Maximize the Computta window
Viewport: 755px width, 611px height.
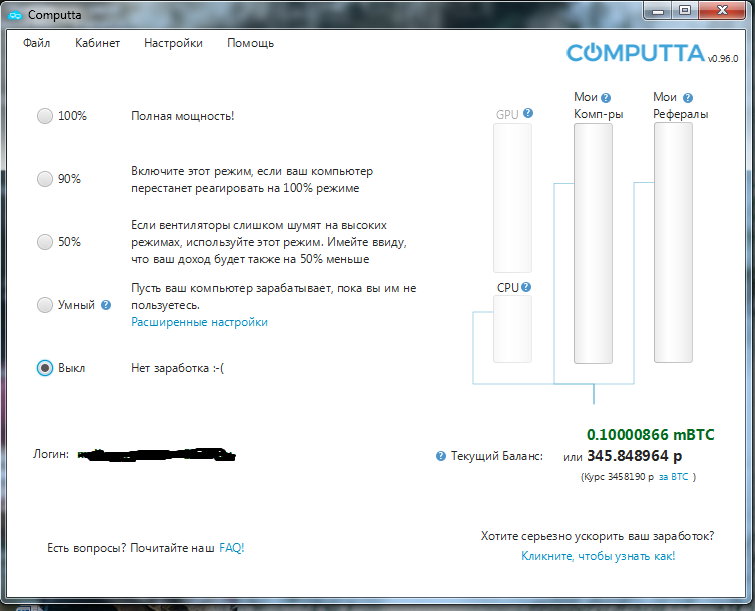(x=685, y=11)
